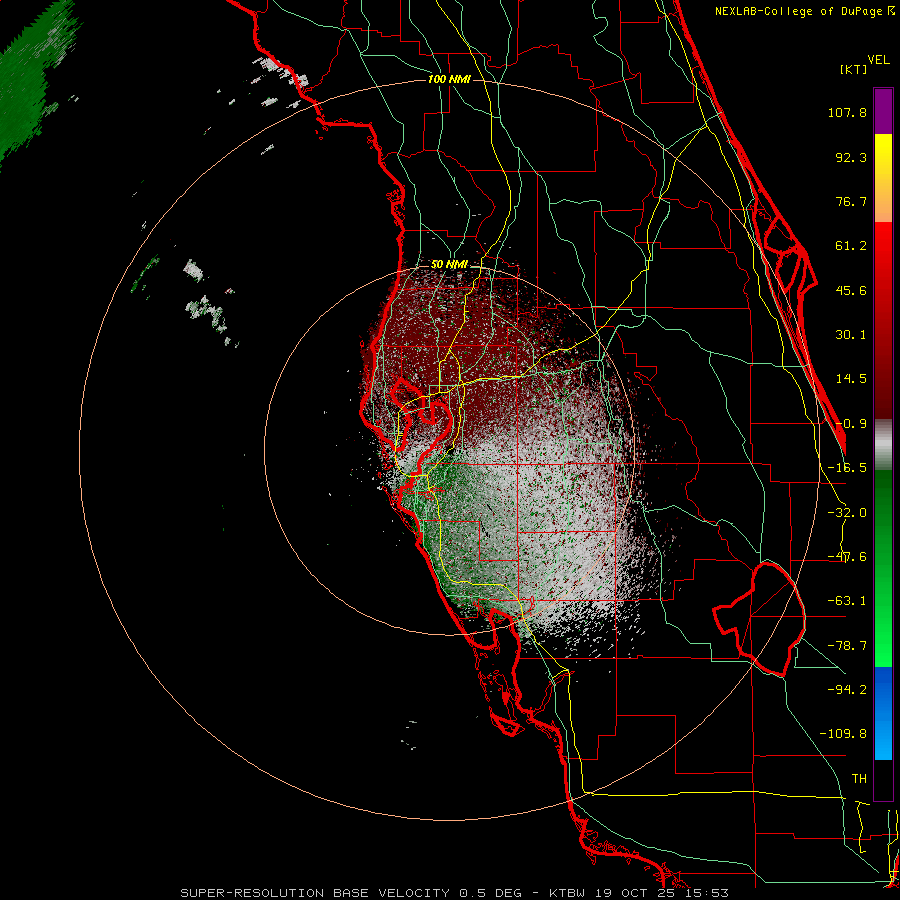Select the -0.9 velocity scale value

point(851,424)
